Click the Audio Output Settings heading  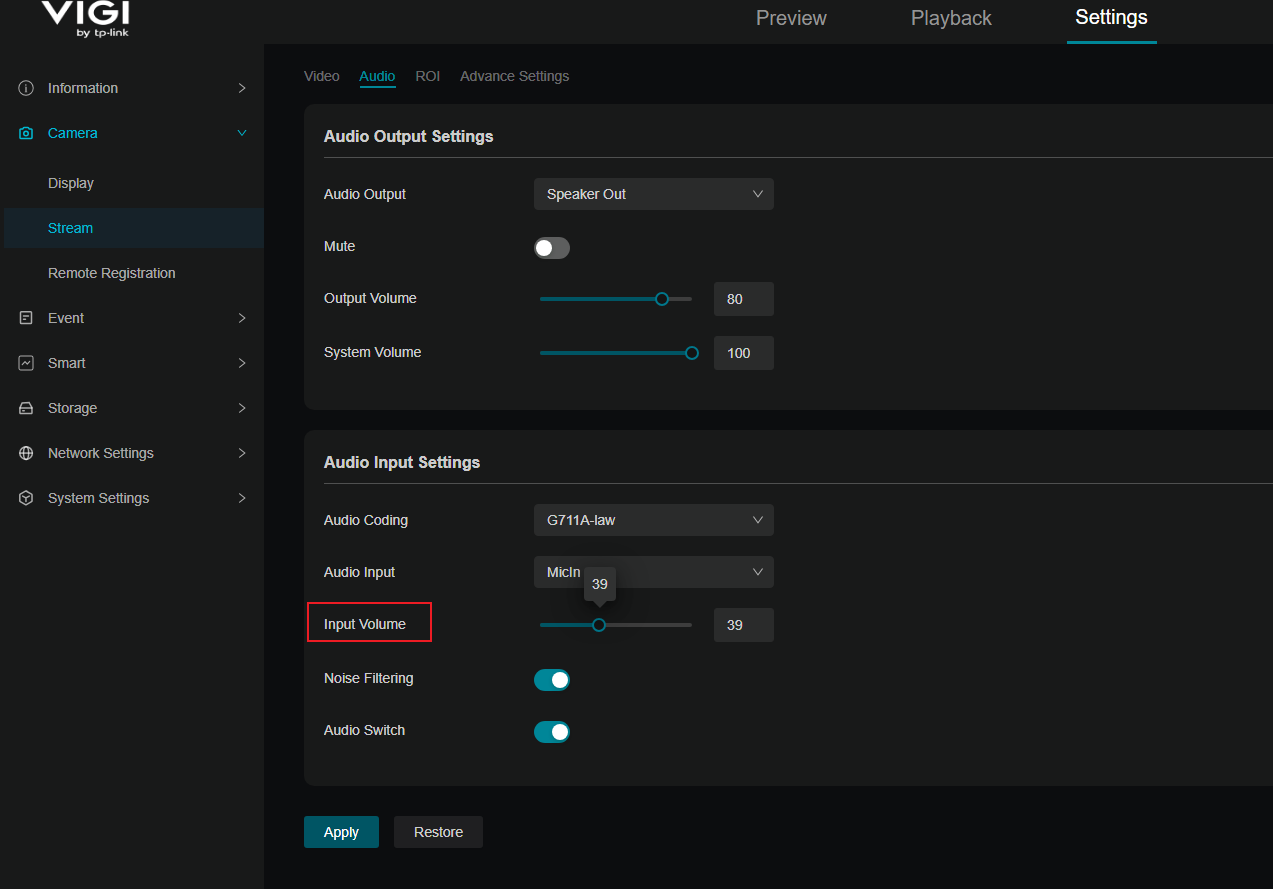[x=409, y=136]
